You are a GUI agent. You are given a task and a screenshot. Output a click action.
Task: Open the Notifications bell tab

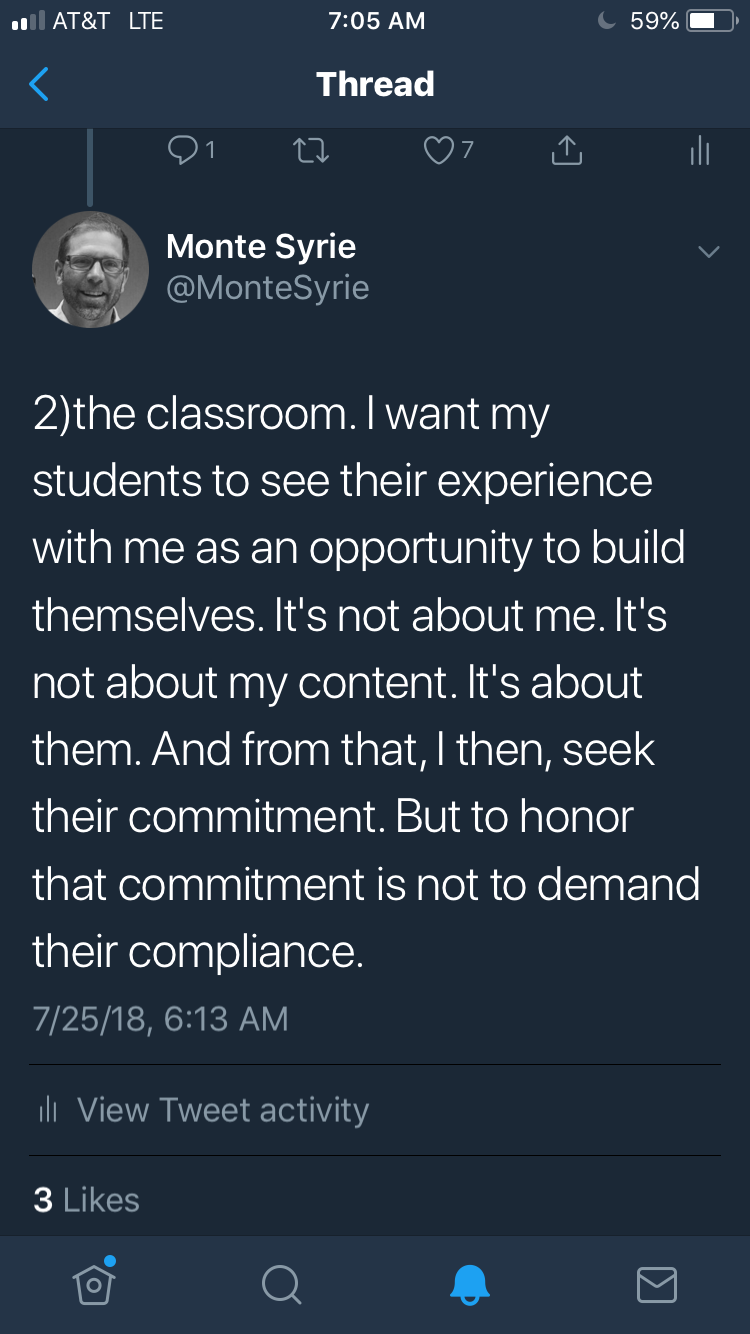(469, 1284)
